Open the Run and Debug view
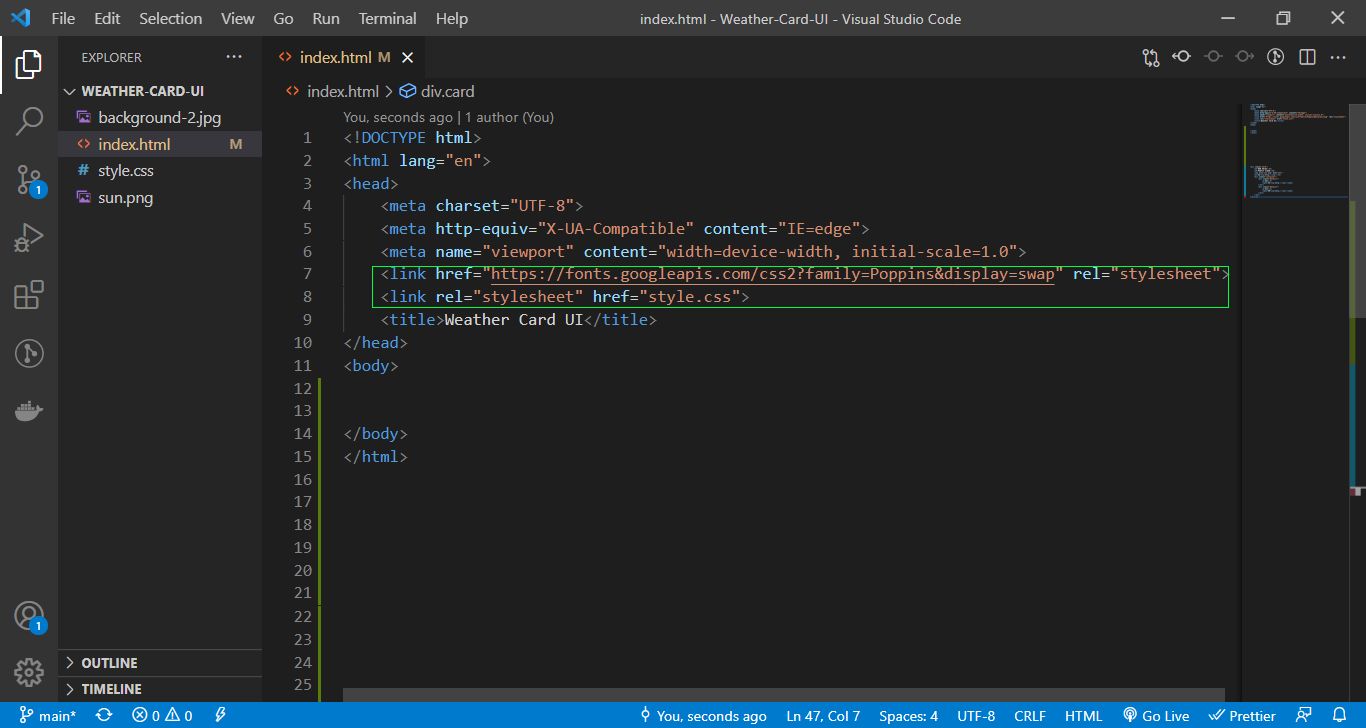Screen dimensions: 1366x728 [29, 238]
